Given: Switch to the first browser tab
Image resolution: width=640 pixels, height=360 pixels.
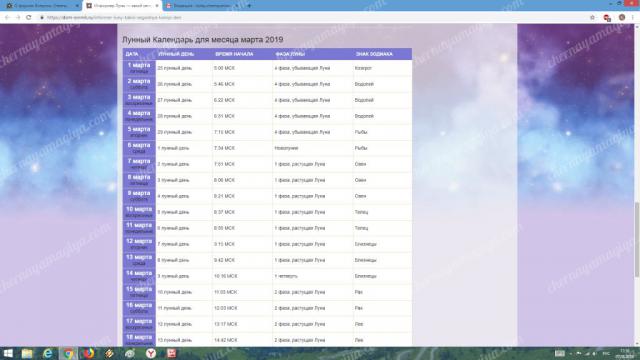Looking at the screenshot, I should [41, 6].
